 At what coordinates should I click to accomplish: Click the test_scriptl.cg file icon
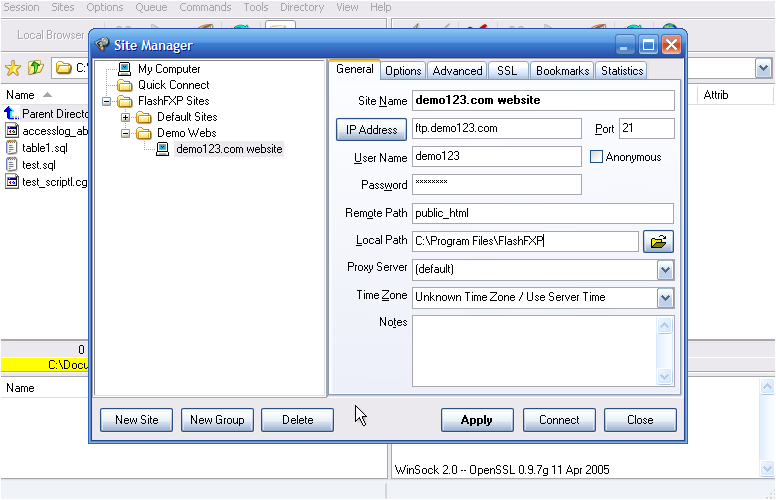pyautogui.click(x=12, y=182)
